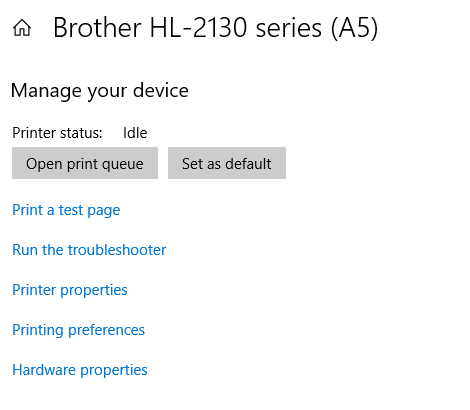
Task: Adjust printing preferences for the printer
Action: tap(78, 330)
